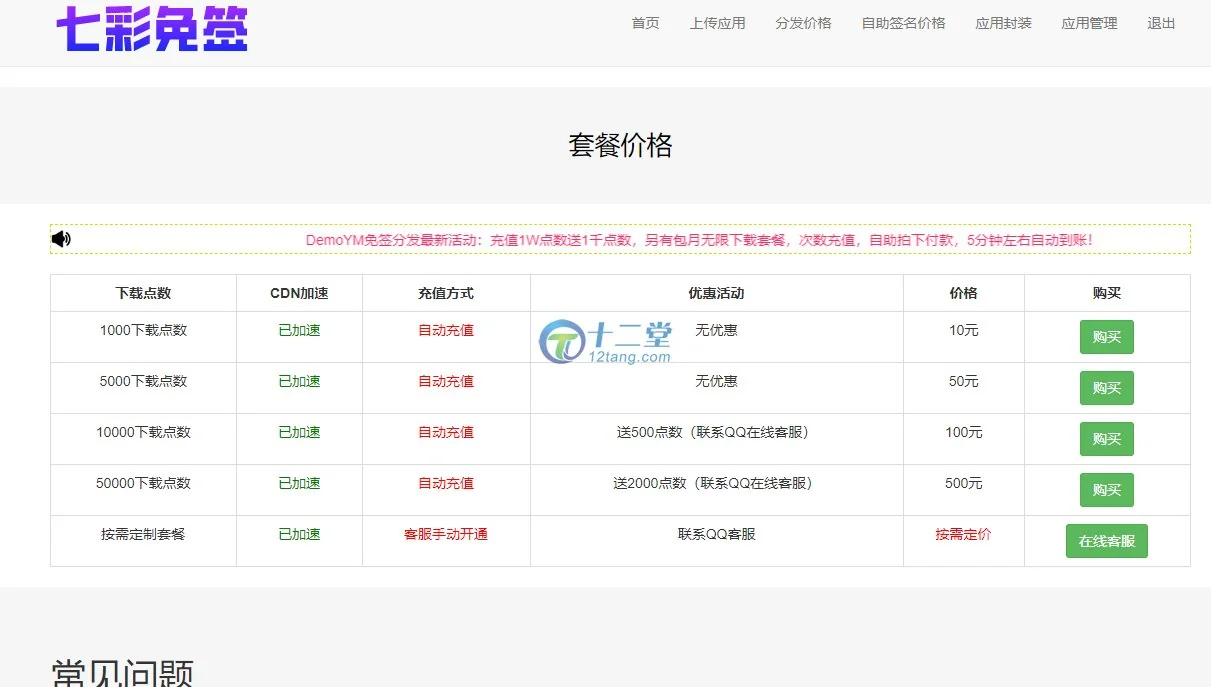Click the 套餐价格 page heading
1211x687 pixels.
coord(620,146)
